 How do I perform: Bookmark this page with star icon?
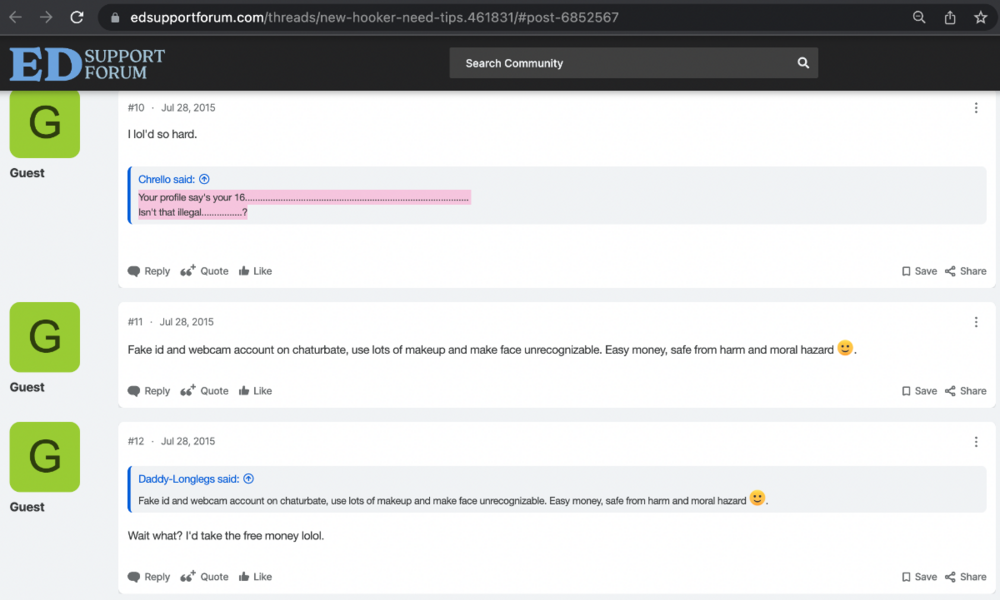(980, 17)
